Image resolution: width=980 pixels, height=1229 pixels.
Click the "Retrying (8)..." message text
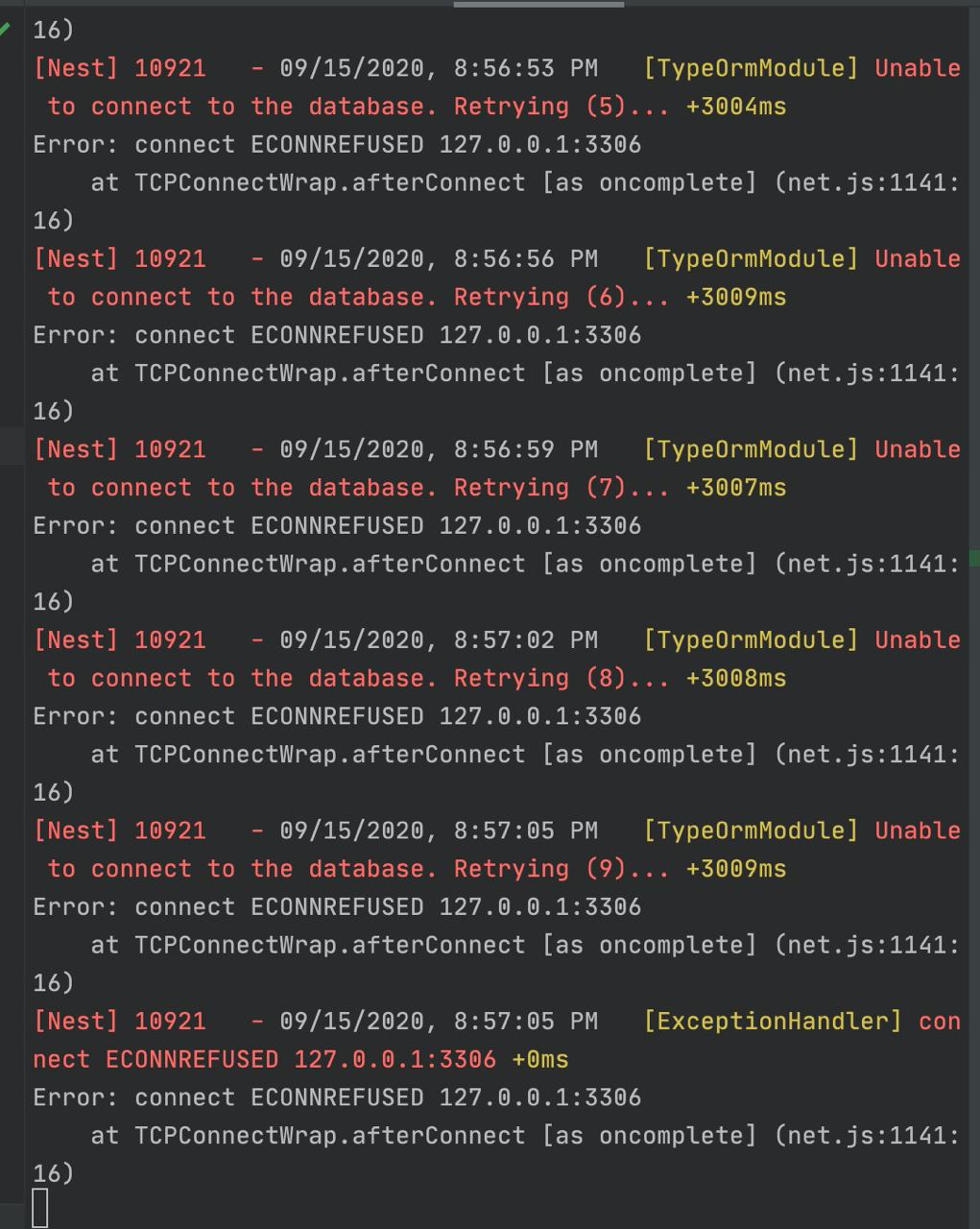coord(561,679)
